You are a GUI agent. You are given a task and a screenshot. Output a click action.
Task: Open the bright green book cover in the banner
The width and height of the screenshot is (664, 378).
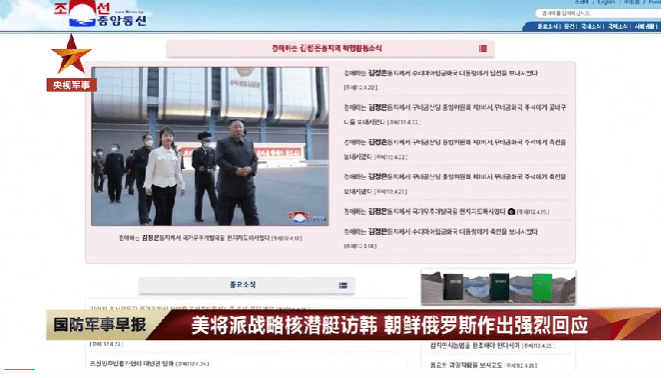542,287
